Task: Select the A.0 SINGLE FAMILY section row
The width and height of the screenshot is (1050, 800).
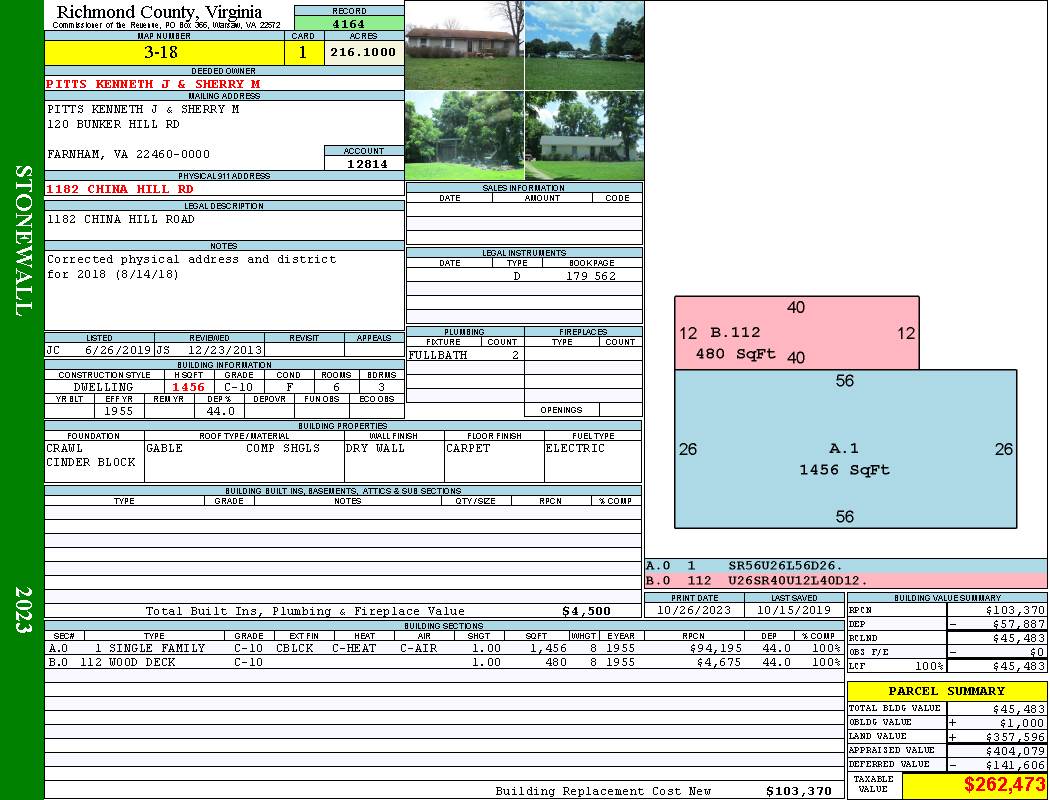Action: pyautogui.click(x=444, y=648)
